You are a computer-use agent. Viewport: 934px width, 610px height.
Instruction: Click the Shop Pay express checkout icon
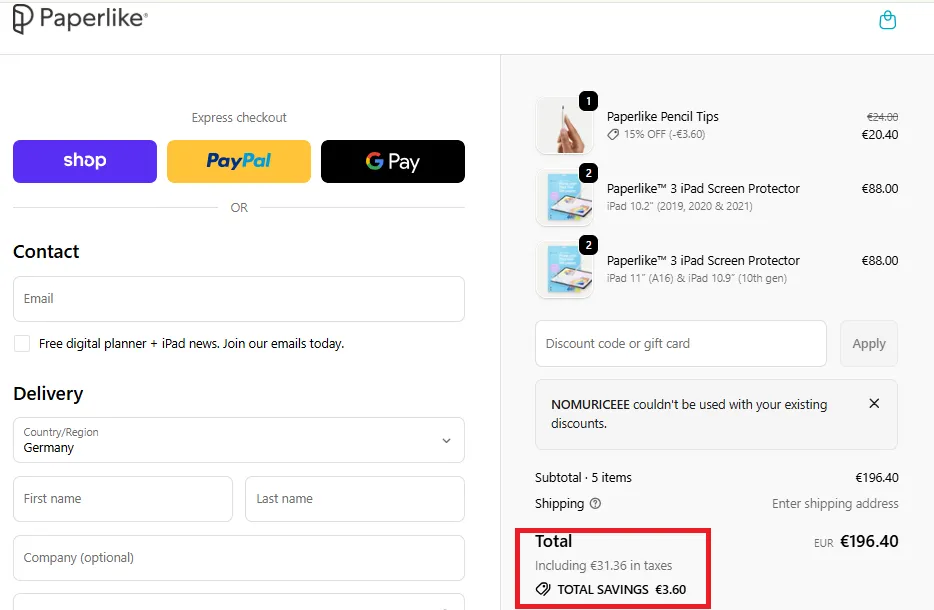[x=84, y=160]
